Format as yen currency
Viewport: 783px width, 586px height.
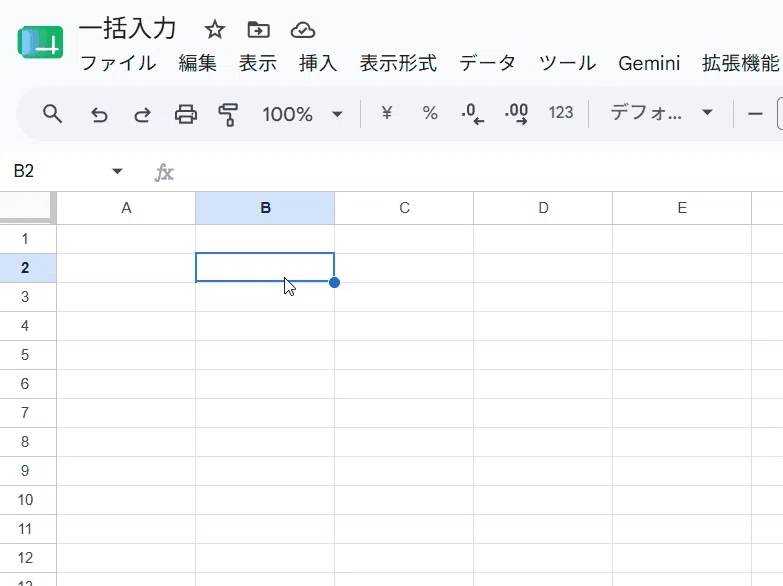(387, 113)
